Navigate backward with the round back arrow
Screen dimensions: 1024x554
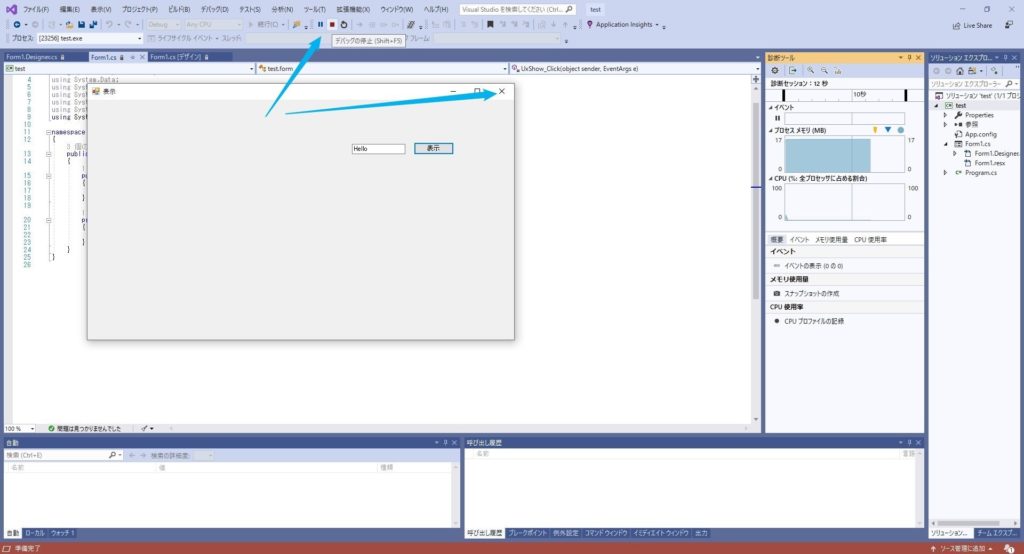tap(17, 24)
